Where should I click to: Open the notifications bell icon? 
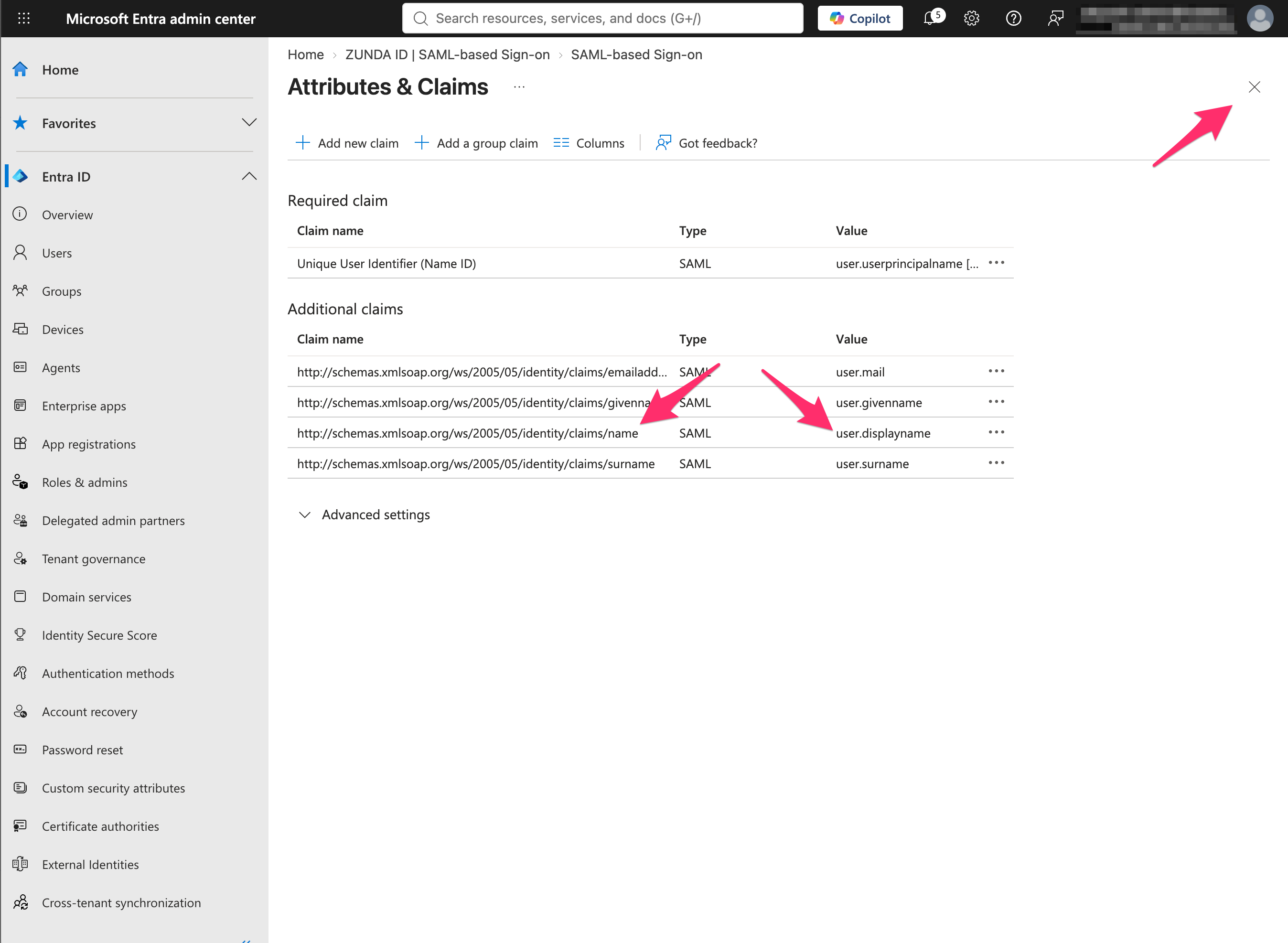click(933, 18)
